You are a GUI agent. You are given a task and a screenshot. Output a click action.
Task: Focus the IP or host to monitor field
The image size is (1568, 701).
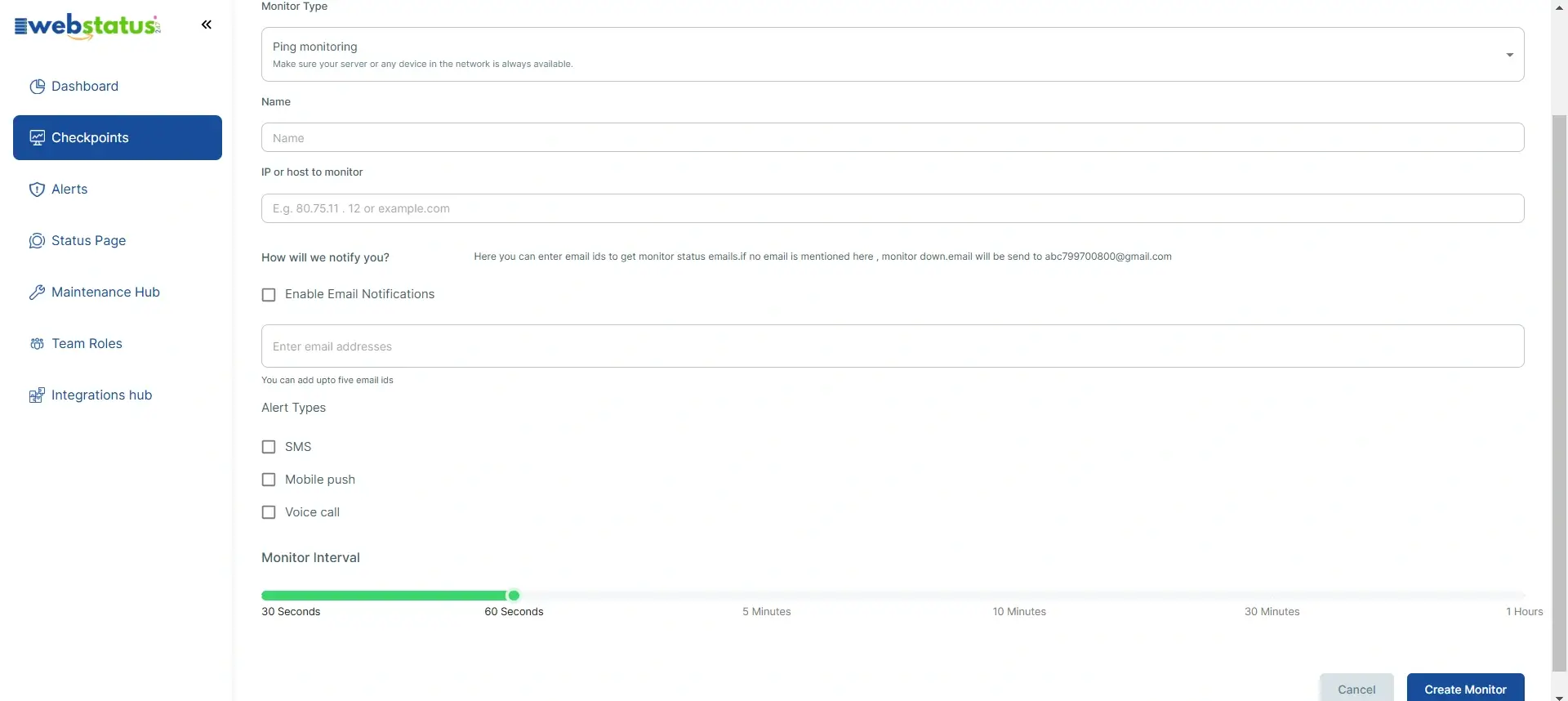pyautogui.click(x=893, y=208)
